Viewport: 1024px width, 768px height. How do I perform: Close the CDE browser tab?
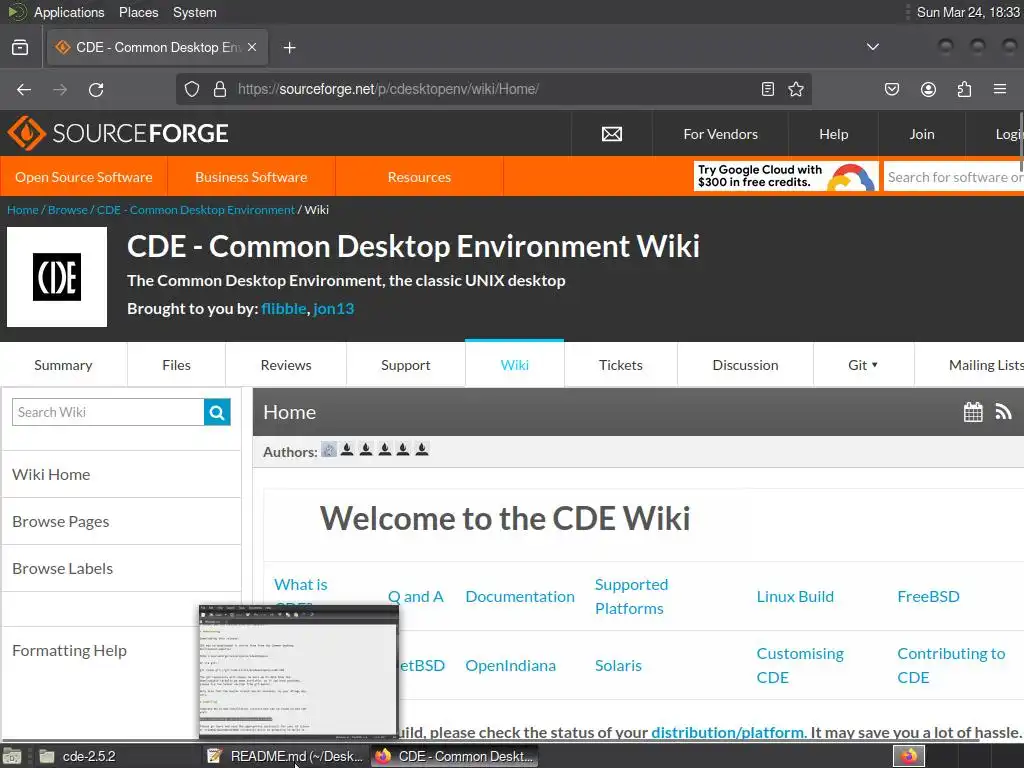point(252,47)
